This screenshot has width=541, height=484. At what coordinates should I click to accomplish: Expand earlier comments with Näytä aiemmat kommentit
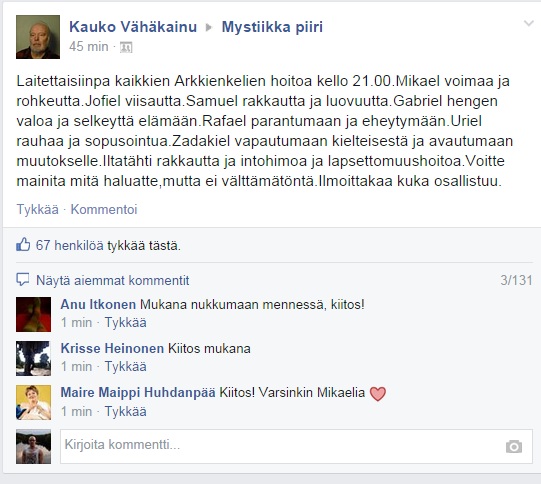[x=112, y=280]
